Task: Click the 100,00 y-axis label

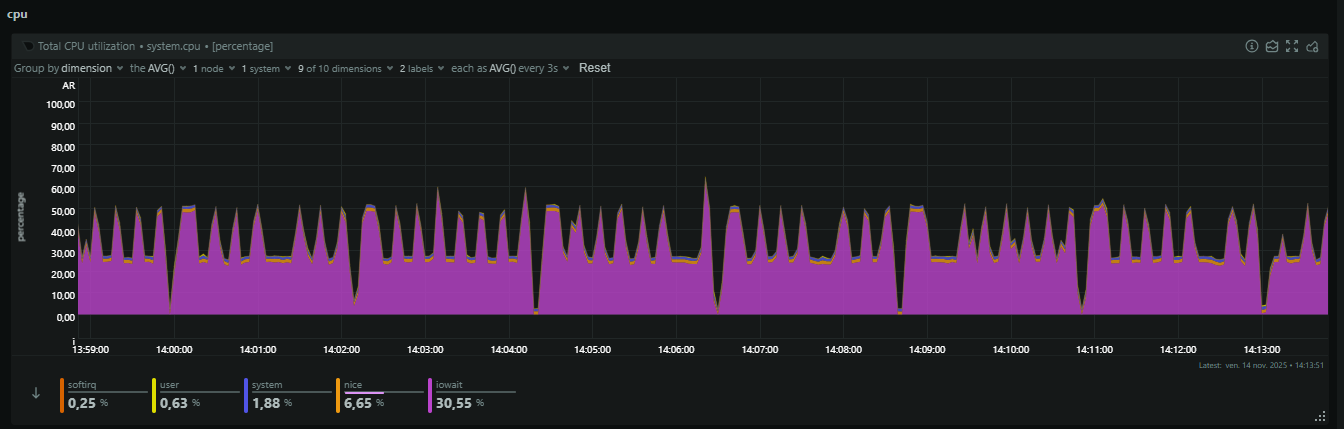Action: [x=59, y=103]
